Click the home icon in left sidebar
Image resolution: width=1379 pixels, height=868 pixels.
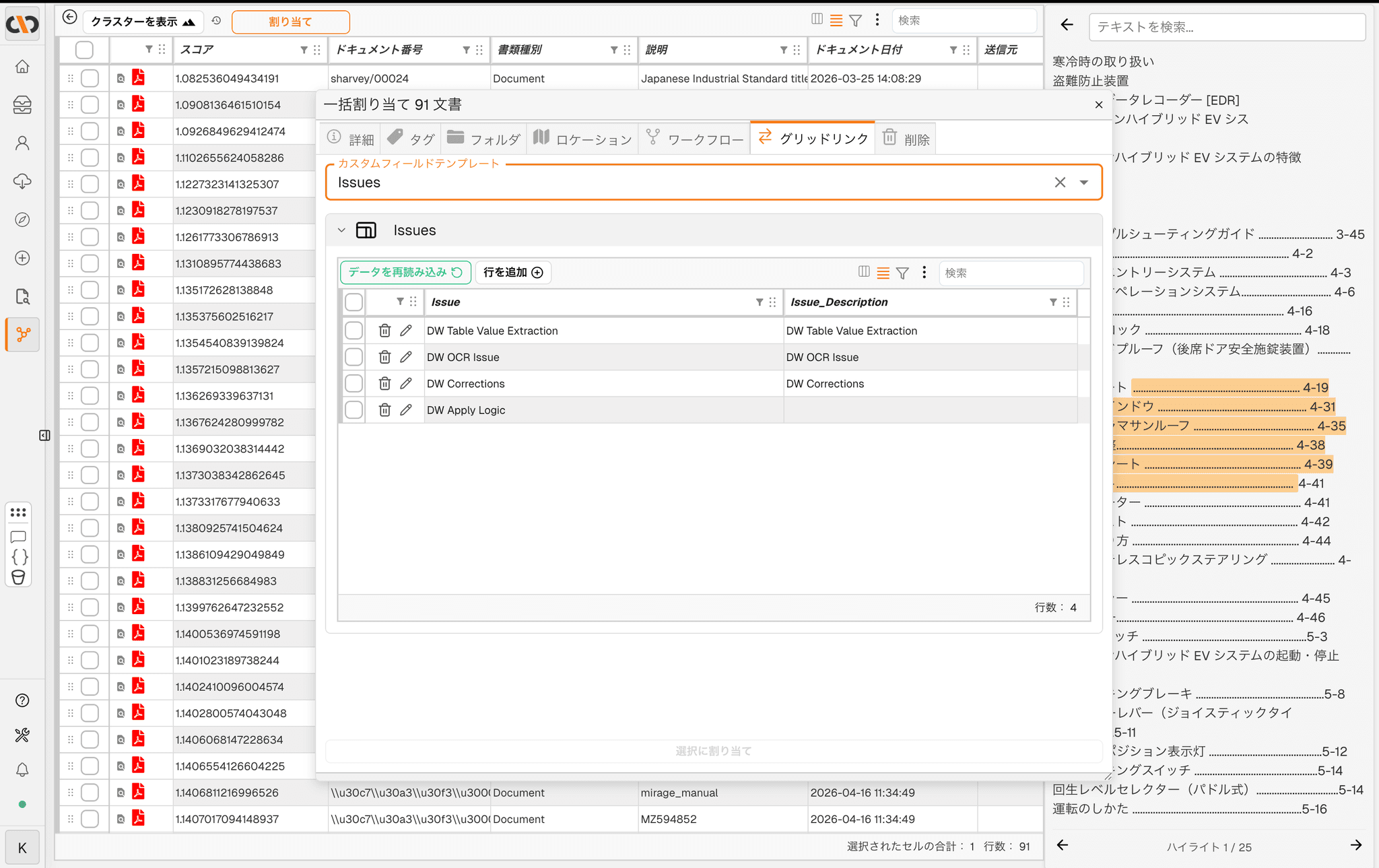click(22, 67)
